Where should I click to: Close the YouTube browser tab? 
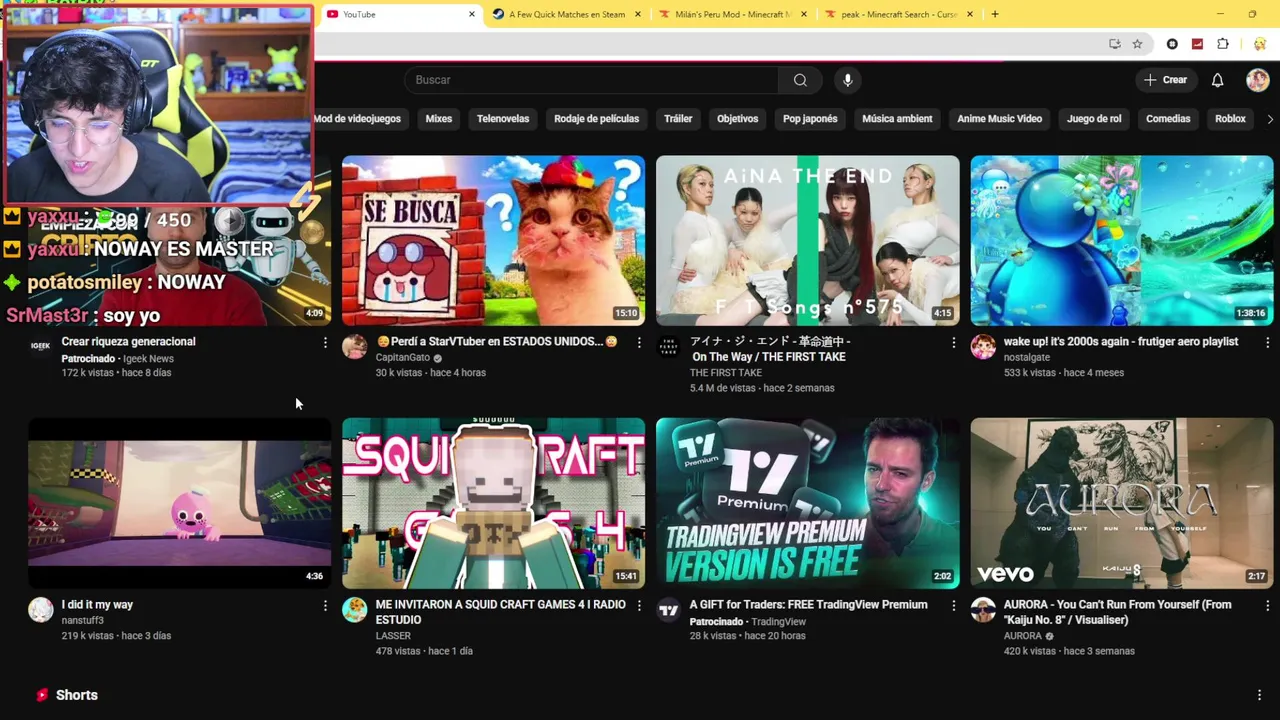(472, 14)
